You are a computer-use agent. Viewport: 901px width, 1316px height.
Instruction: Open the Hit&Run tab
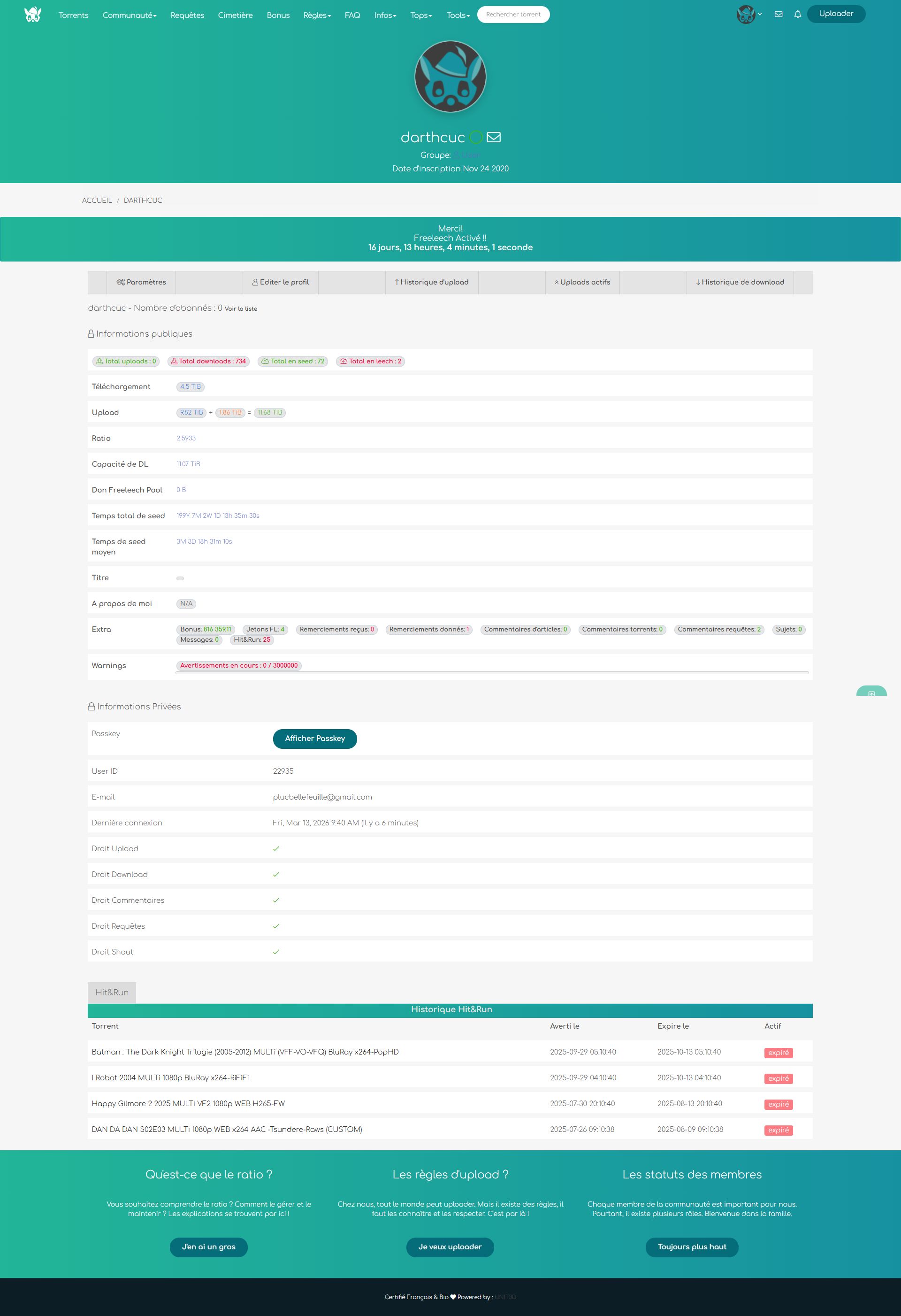point(112,992)
